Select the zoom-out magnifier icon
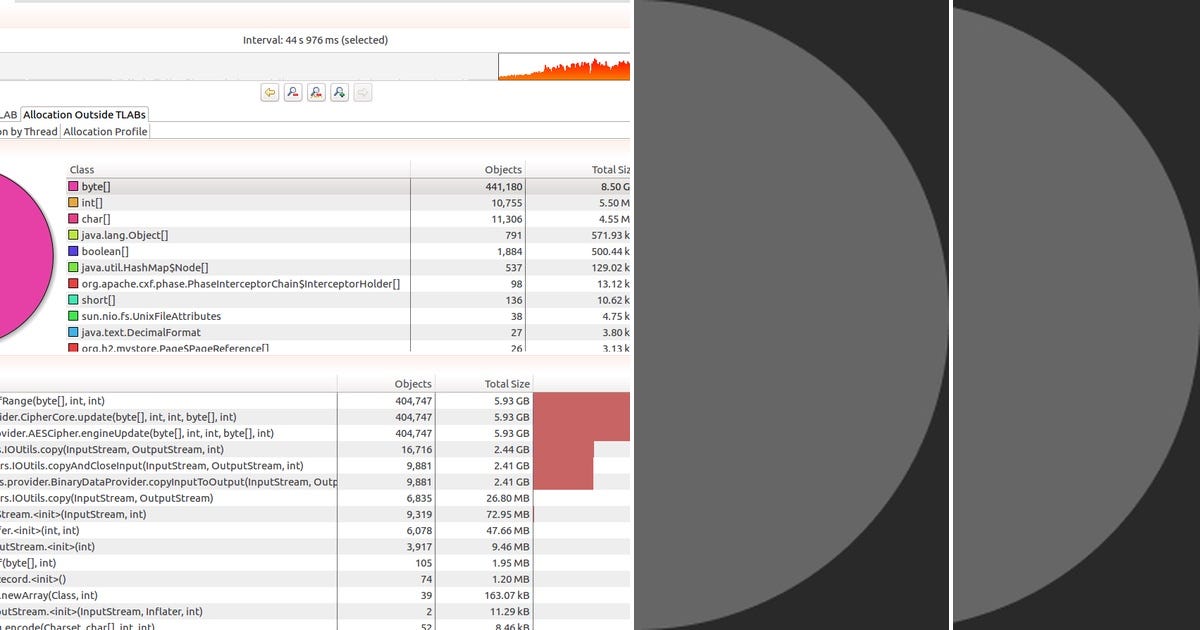 coord(292,92)
